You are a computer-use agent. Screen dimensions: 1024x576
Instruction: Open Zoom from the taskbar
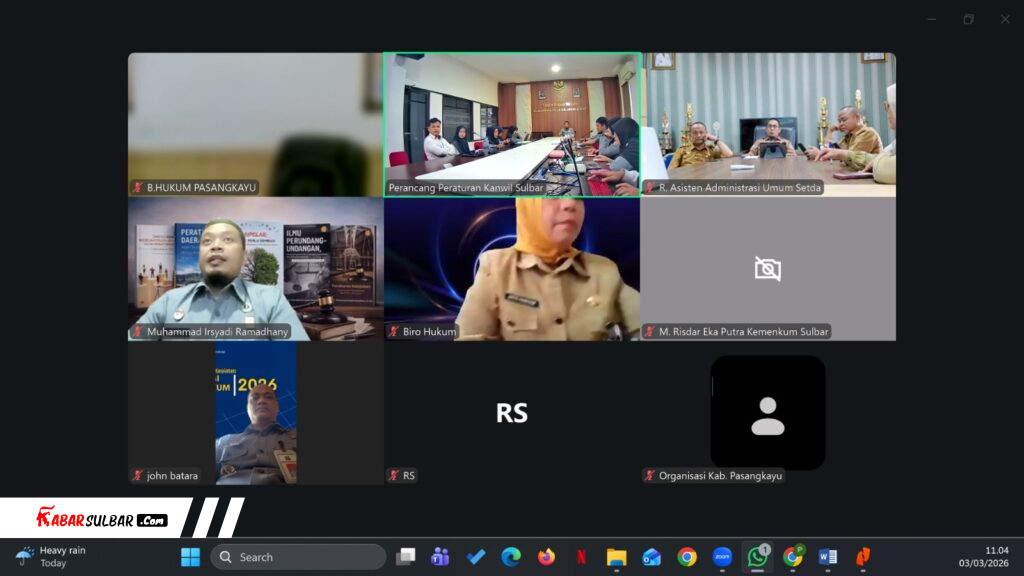coord(722,557)
